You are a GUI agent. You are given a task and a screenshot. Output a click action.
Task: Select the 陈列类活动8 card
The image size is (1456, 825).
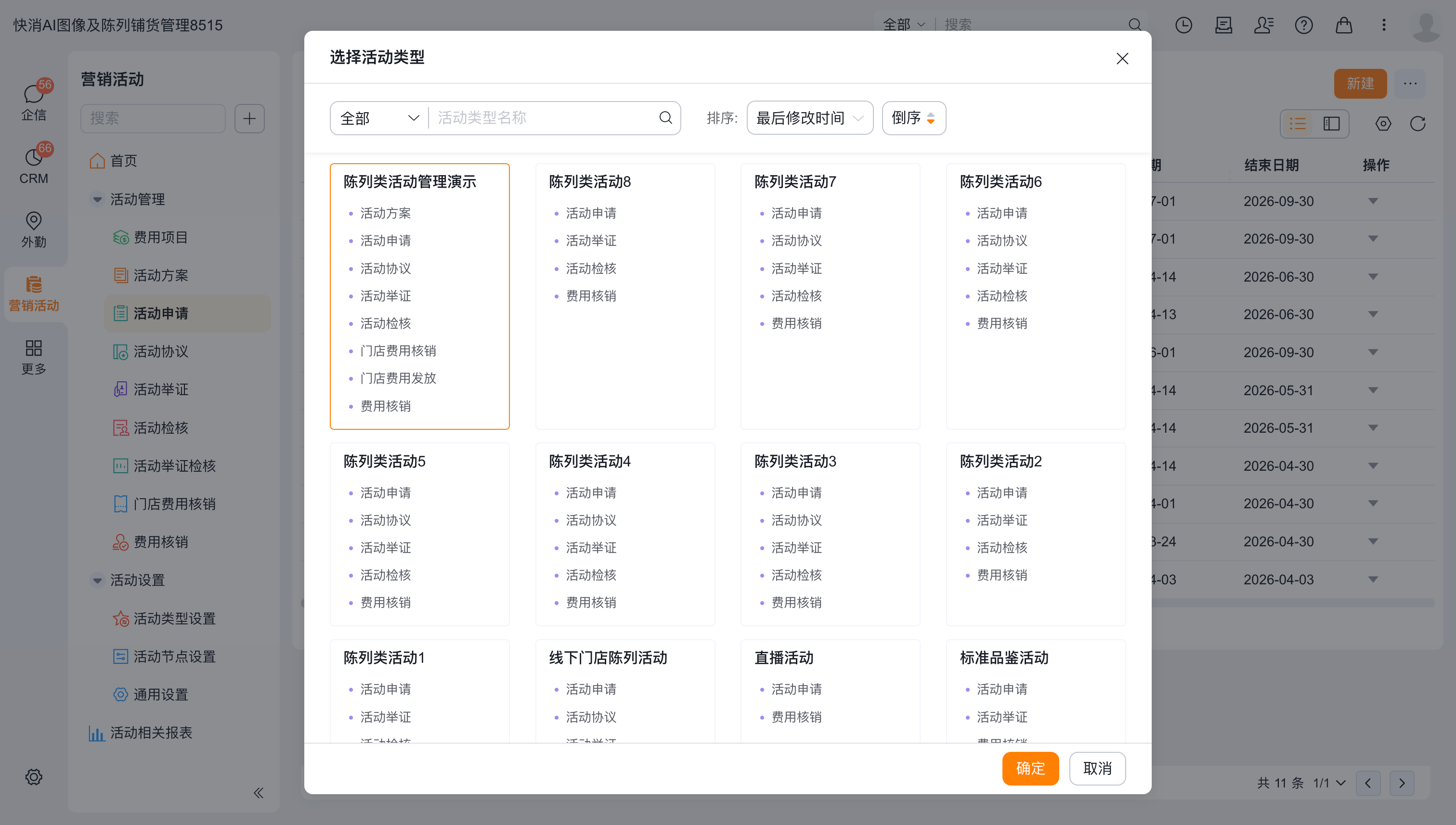tap(624, 296)
